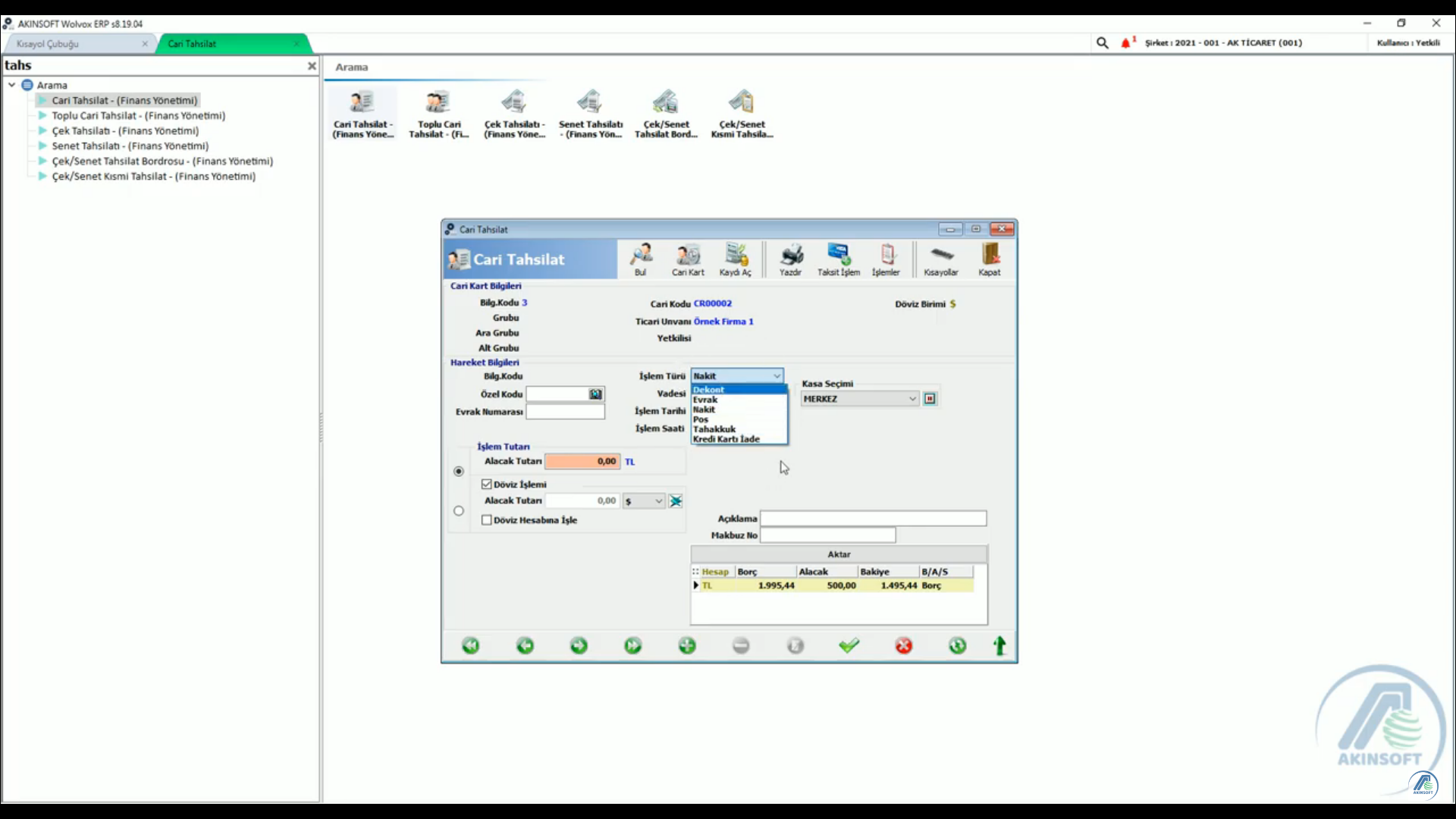This screenshot has height=819, width=1456.
Task: Select Dekont from the İşlem Türü list
Action: 739,390
